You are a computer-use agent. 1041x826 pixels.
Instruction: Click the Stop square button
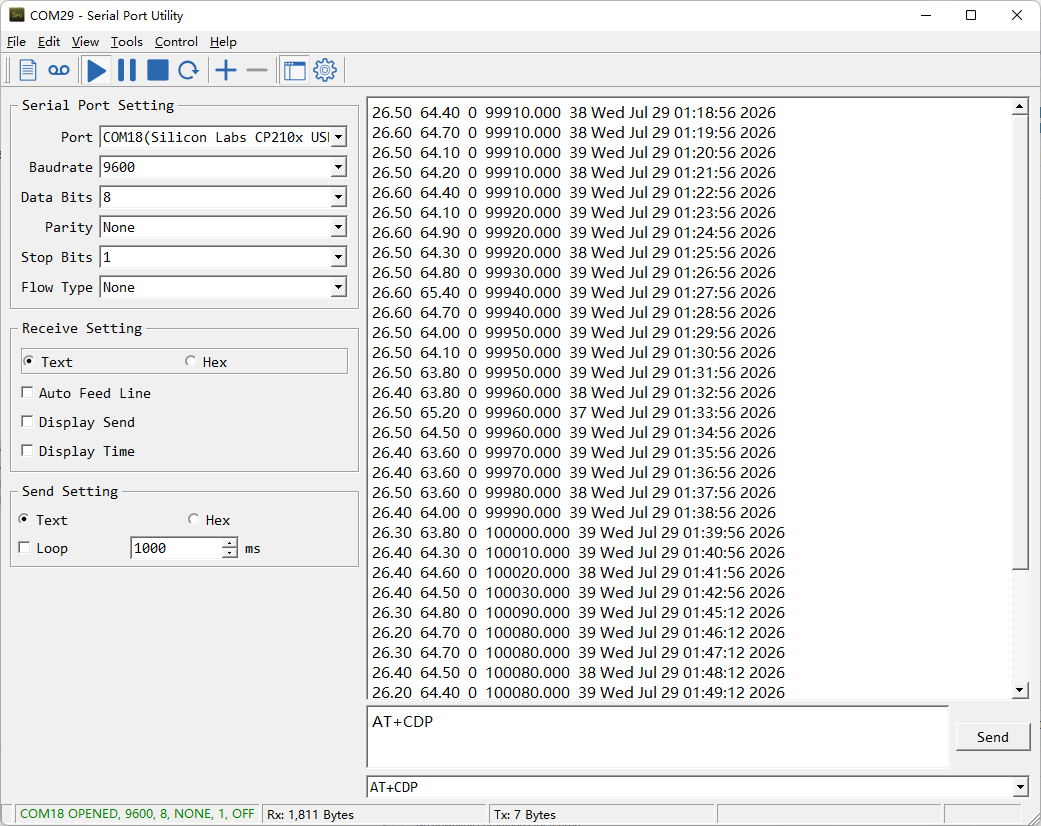pyautogui.click(x=157, y=70)
